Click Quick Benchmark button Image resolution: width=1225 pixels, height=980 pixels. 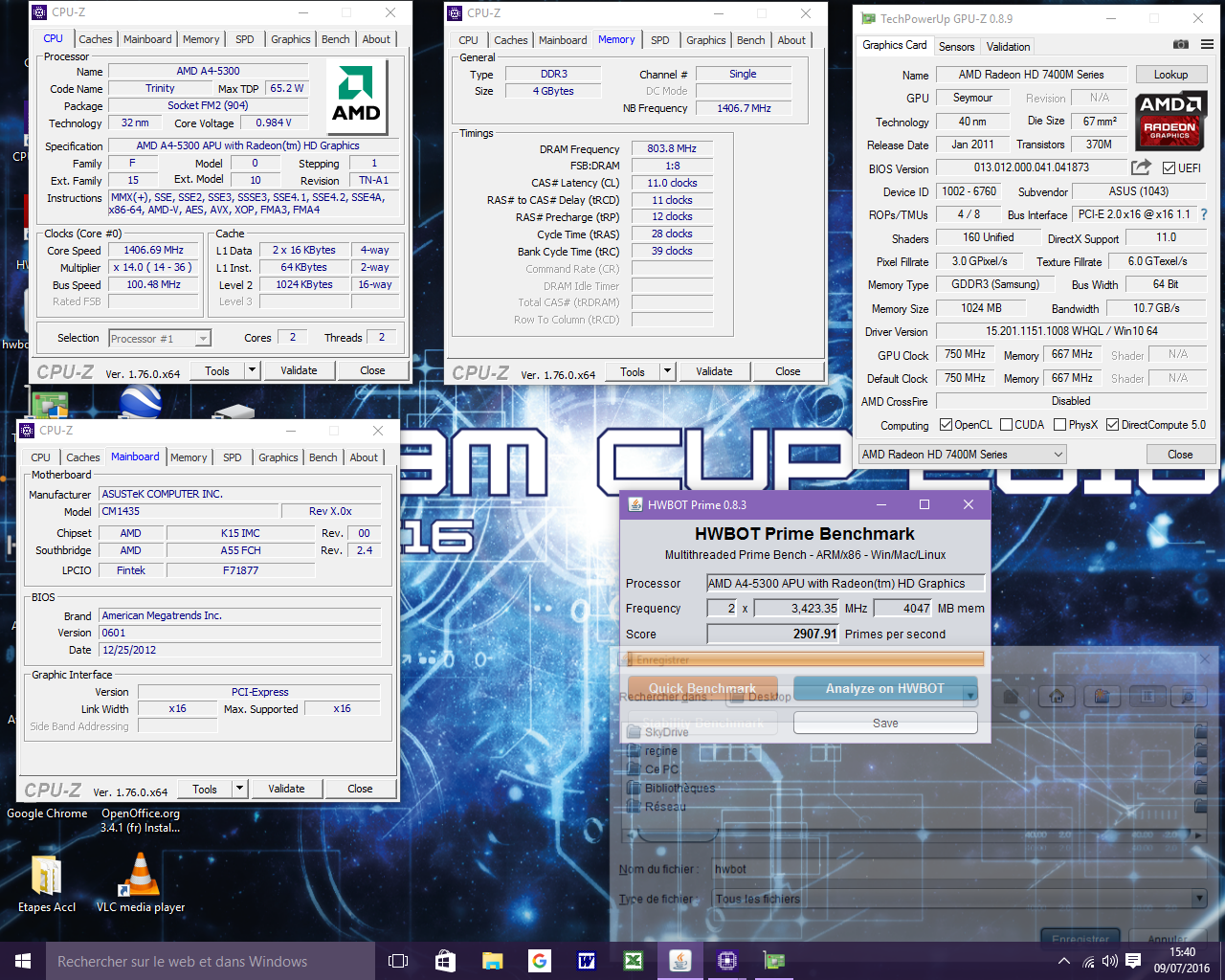coord(702,688)
